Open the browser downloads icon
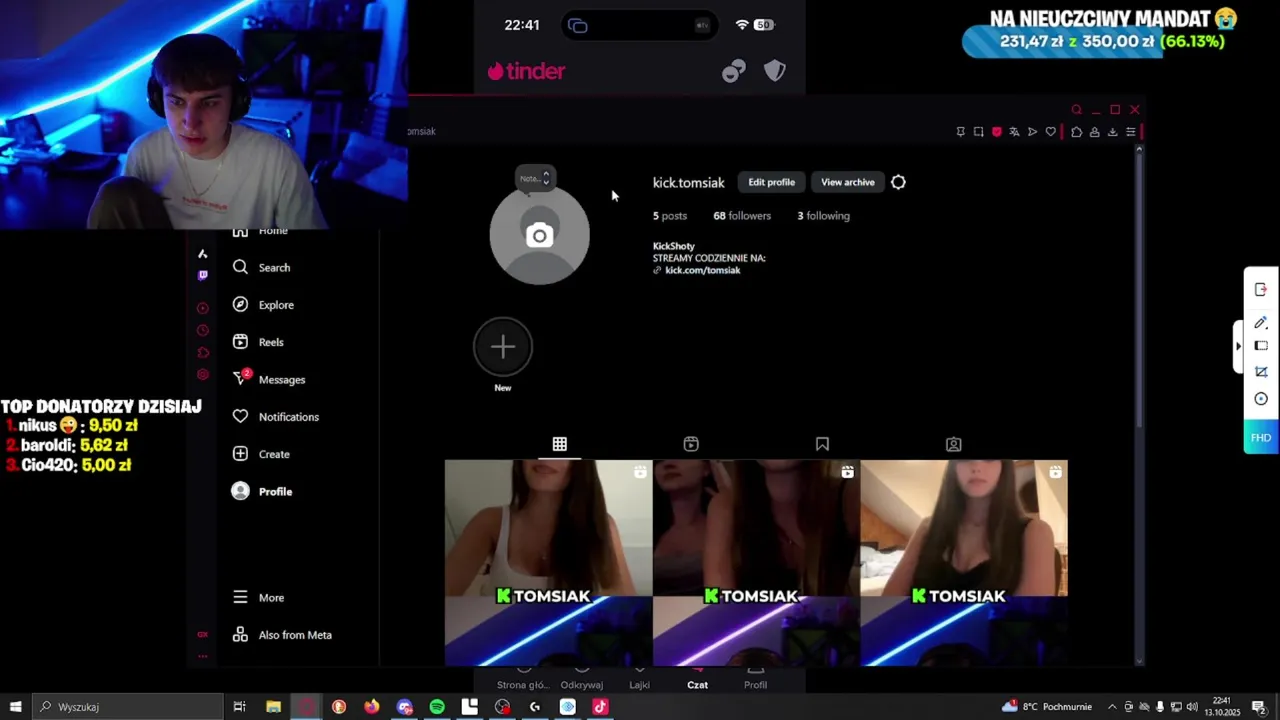This screenshot has width=1280, height=720. pyautogui.click(x=1112, y=132)
